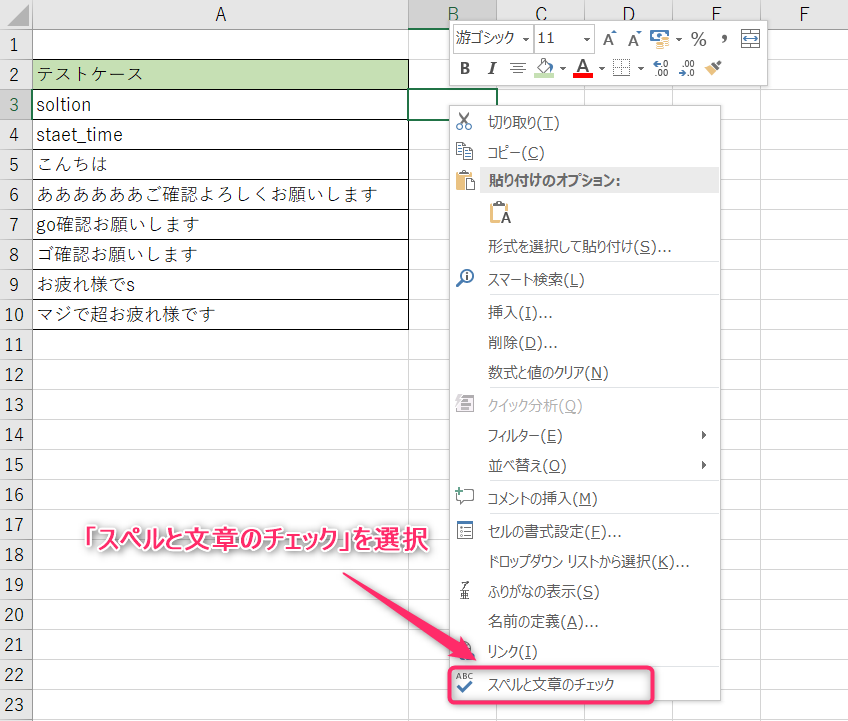Click the select-all corner triangle

tap(16, 15)
